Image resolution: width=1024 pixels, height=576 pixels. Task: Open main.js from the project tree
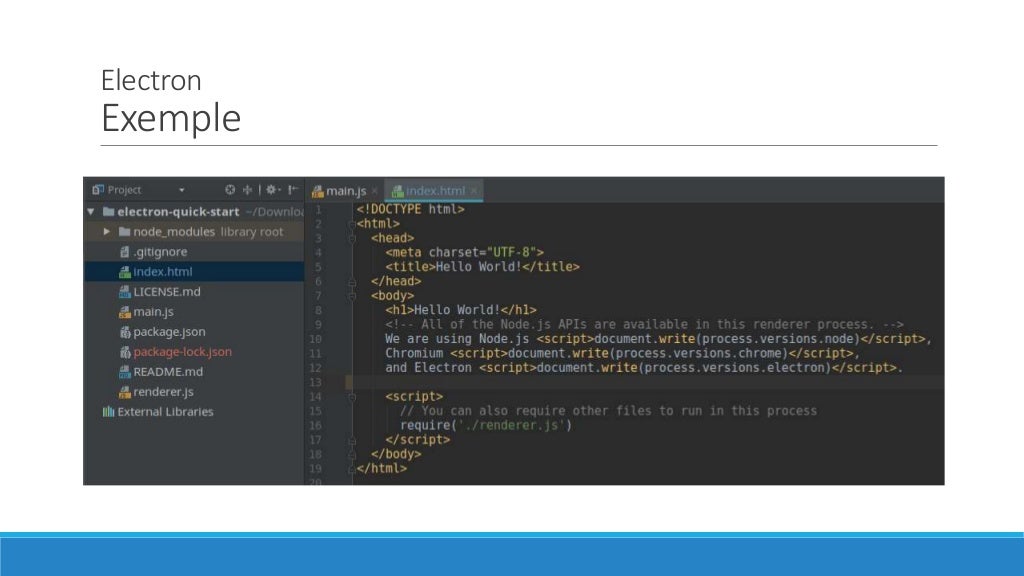tap(153, 312)
